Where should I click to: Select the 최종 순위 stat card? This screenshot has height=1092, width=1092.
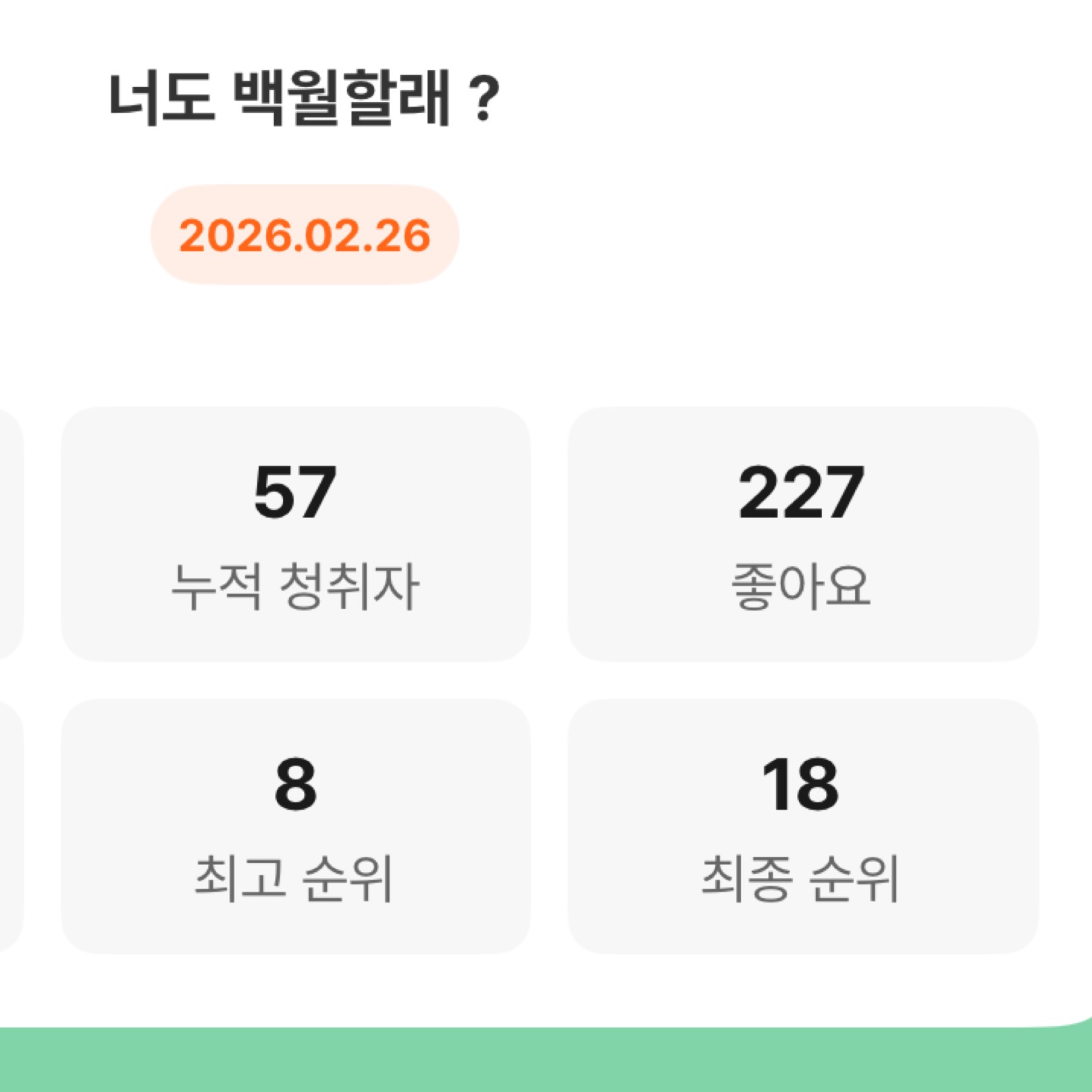coord(802,825)
